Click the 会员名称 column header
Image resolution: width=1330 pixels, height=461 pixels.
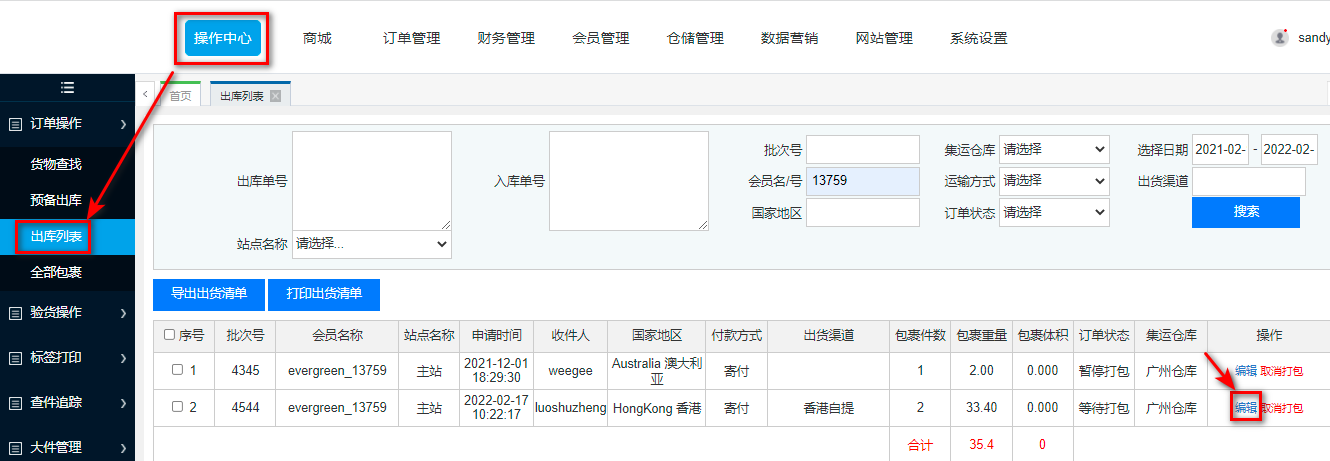[337, 335]
